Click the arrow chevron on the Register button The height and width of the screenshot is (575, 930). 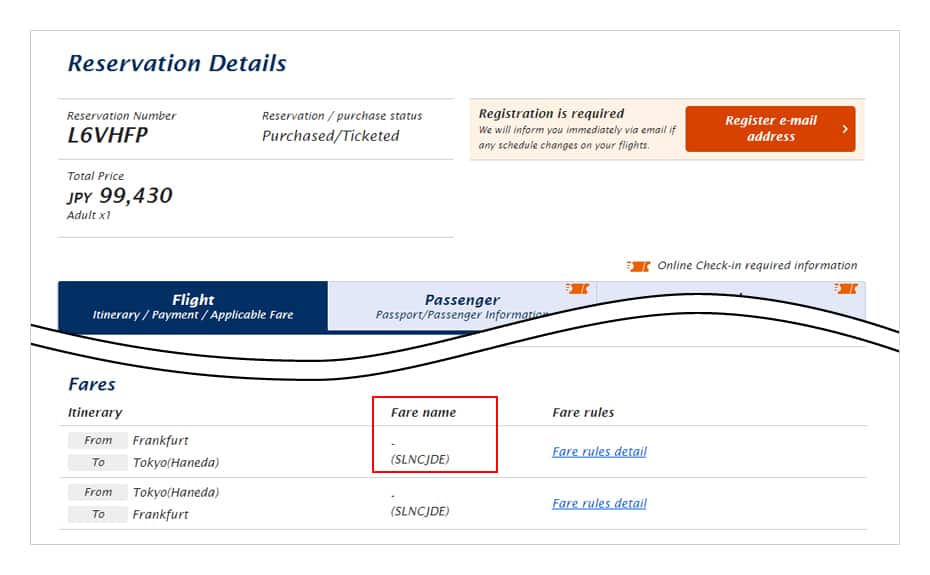coord(845,129)
